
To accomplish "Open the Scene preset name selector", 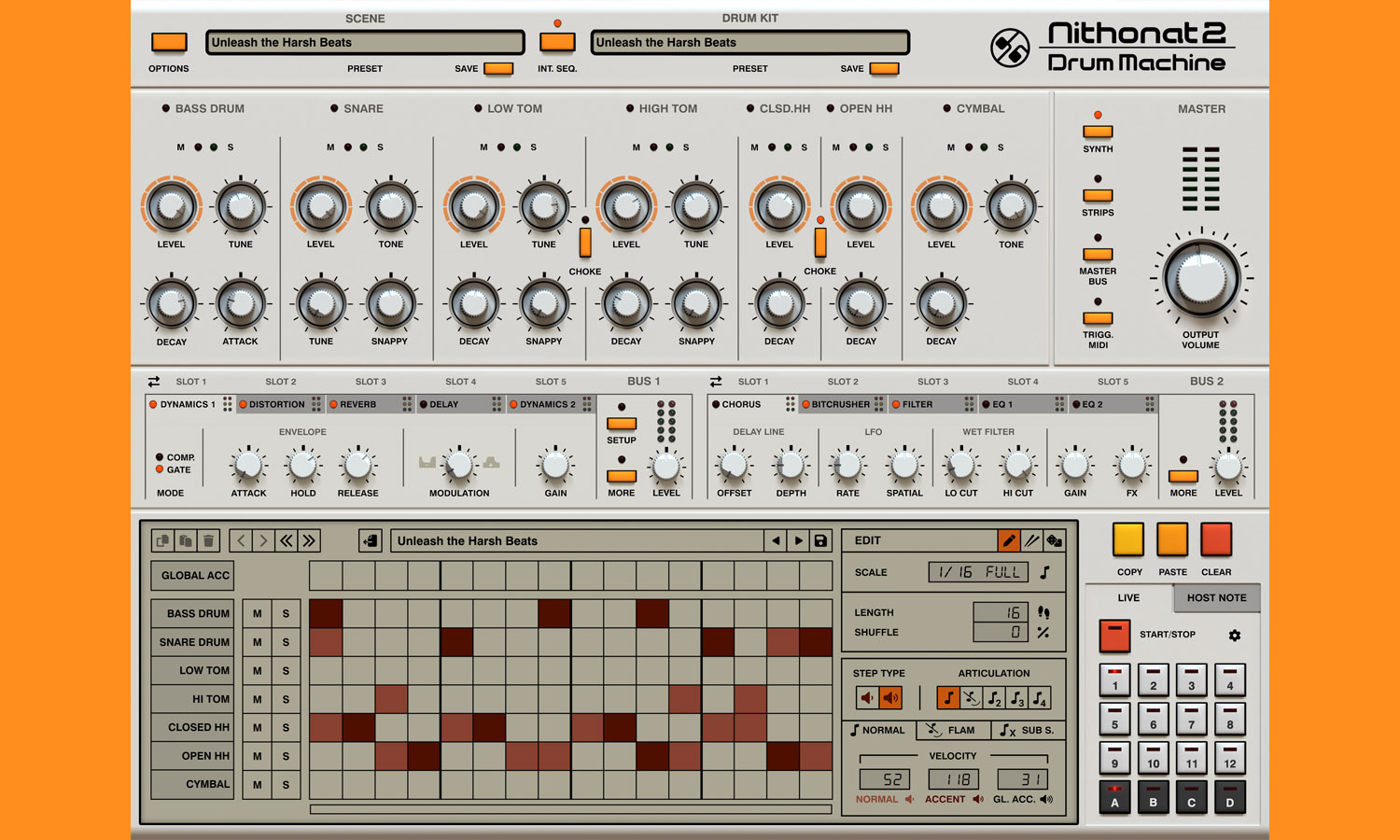I will [365, 42].
